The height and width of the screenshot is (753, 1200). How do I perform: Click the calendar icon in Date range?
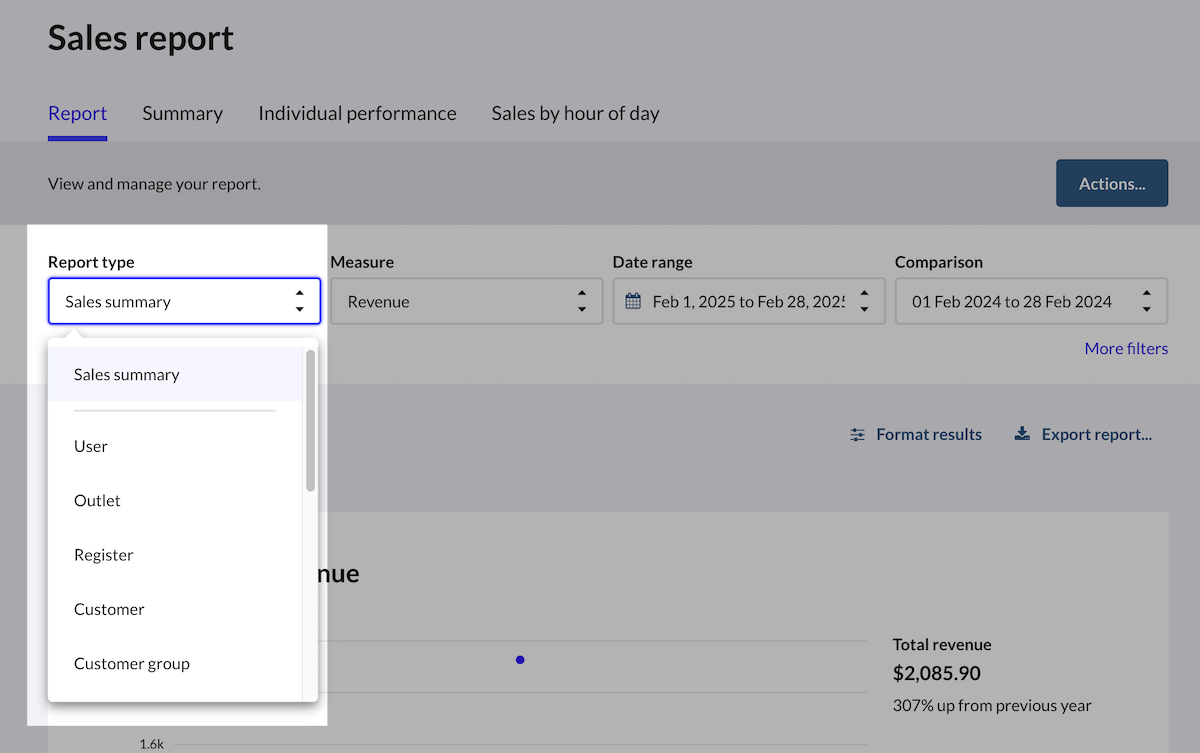coord(632,302)
